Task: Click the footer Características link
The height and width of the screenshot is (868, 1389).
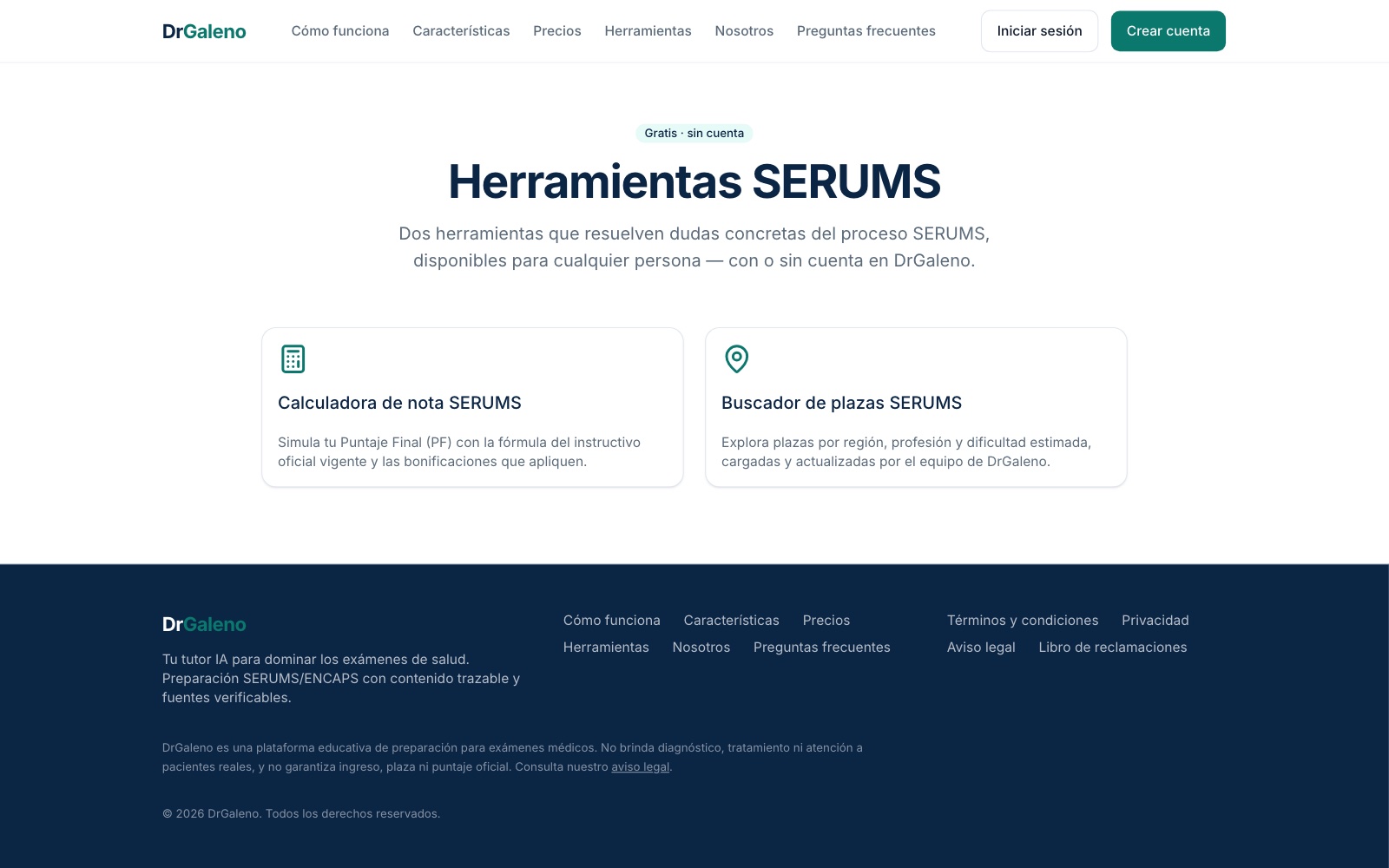Action: tap(732, 621)
